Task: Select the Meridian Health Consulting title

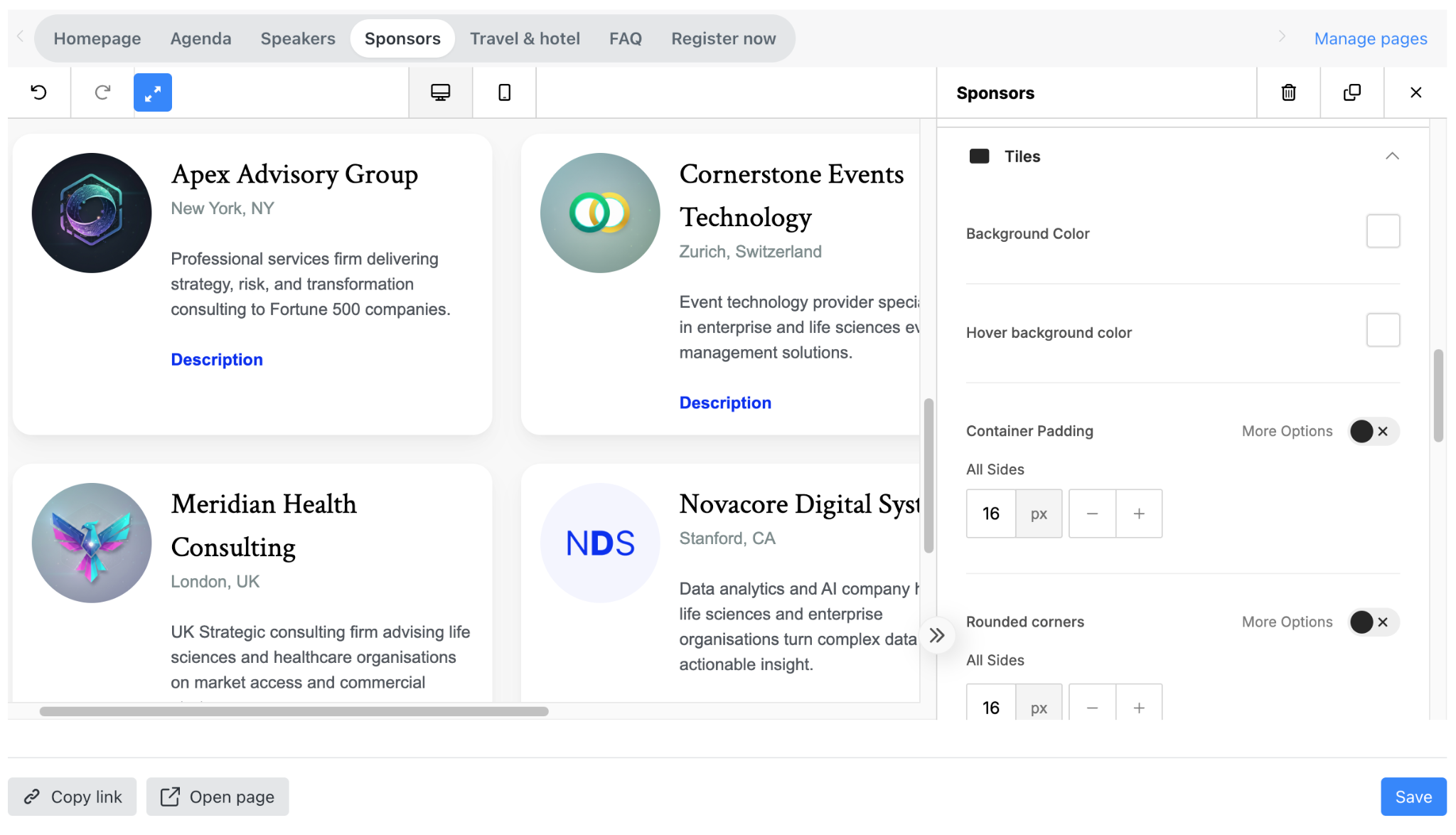Action: pyautogui.click(x=264, y=526)
